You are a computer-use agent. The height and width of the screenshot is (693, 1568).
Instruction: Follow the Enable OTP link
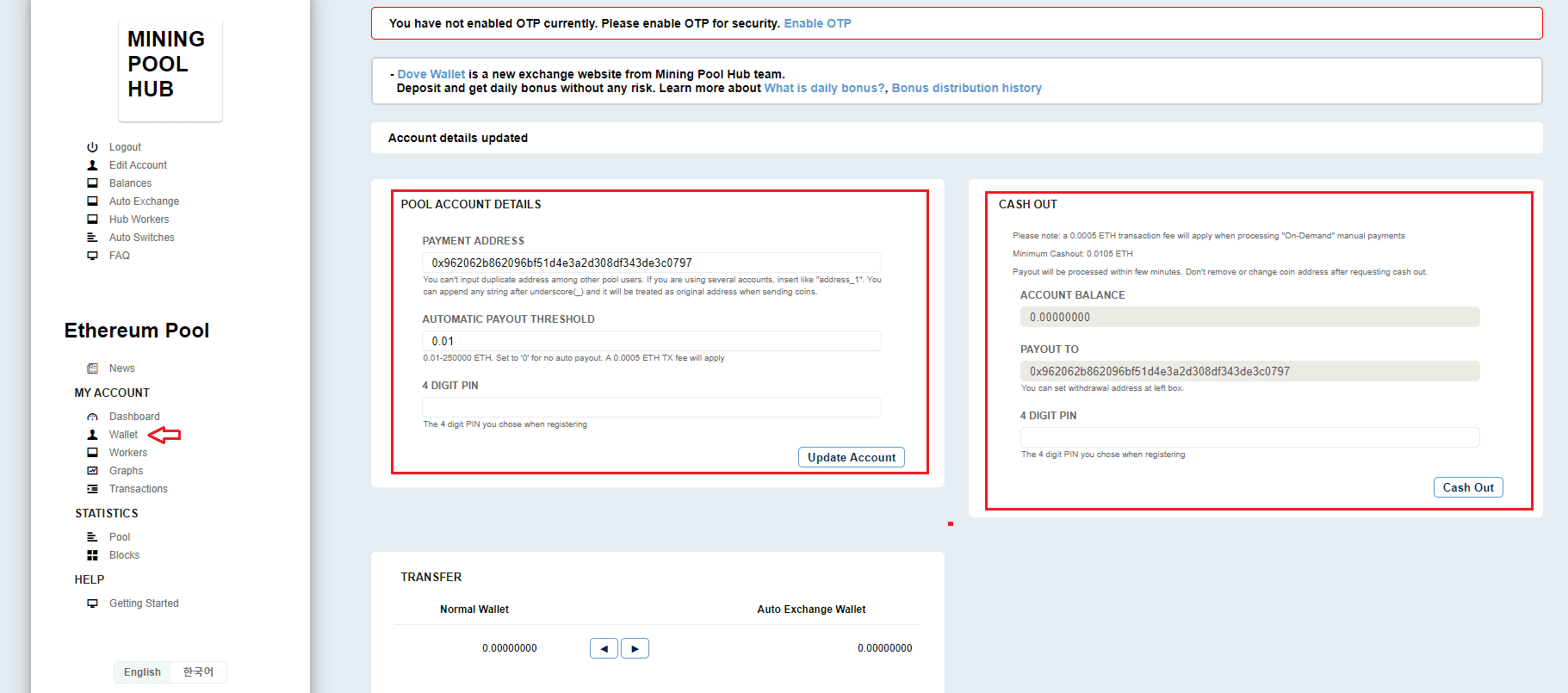(817, 23)
